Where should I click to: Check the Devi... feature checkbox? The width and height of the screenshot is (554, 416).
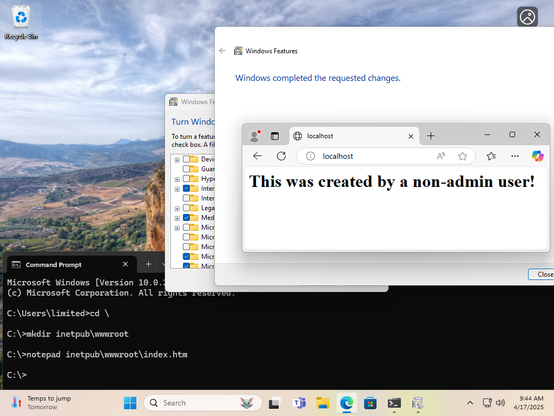pos(186,159)
